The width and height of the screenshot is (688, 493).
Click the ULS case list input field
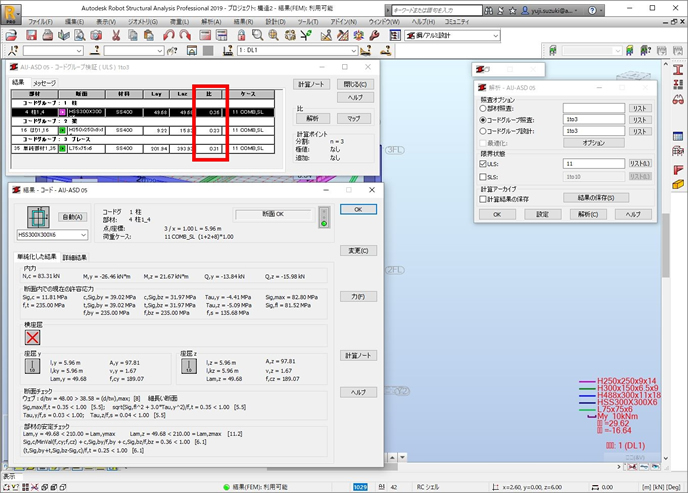click(x=594, y=164)
